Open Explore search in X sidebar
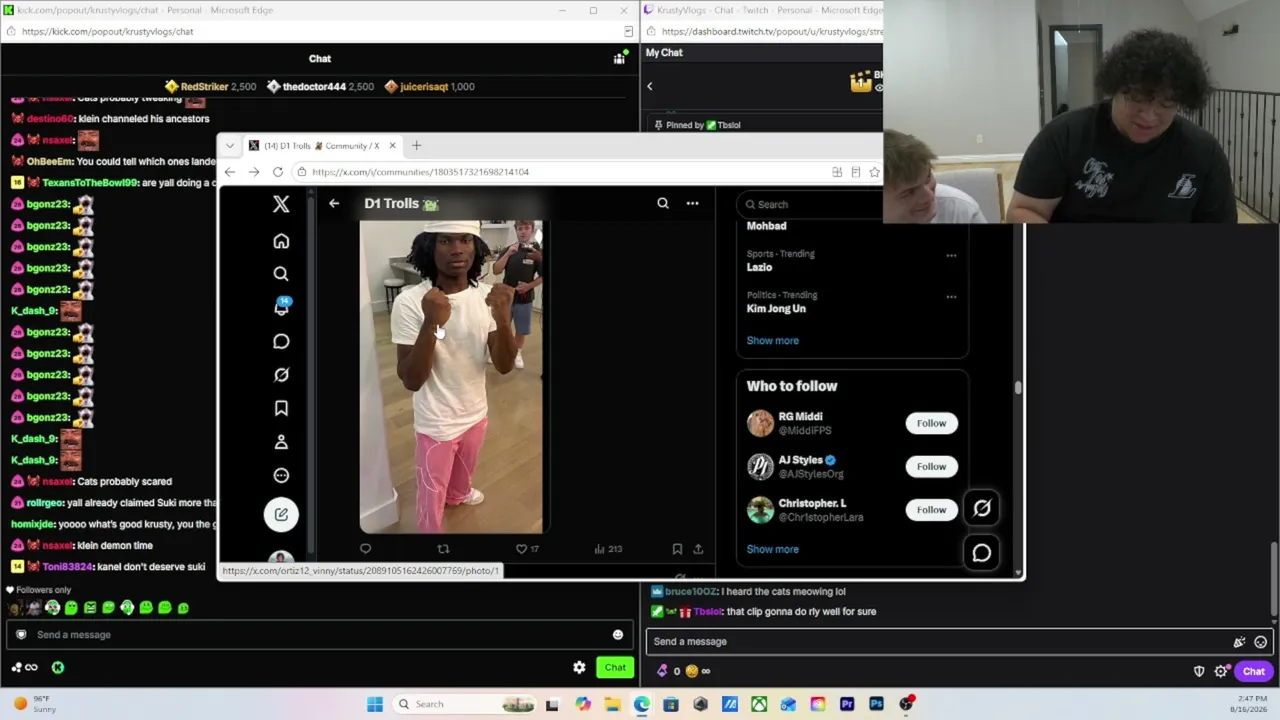Screen dimensions: 1280x720 pyautogui.click(x=281, y=274)
